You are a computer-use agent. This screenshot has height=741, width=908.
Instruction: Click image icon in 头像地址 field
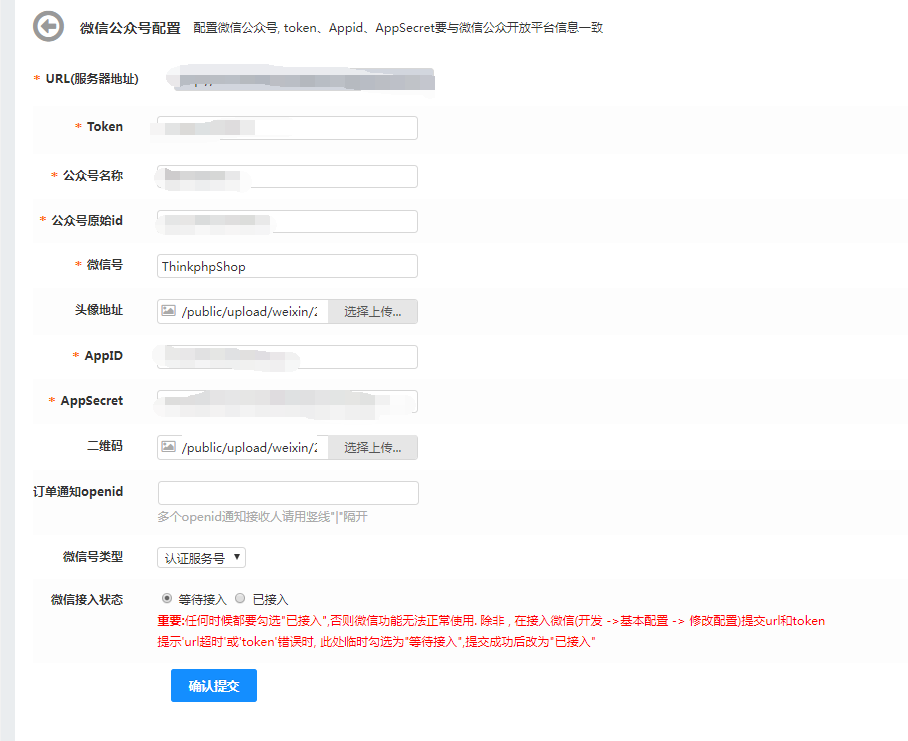[x=168, y=312]
